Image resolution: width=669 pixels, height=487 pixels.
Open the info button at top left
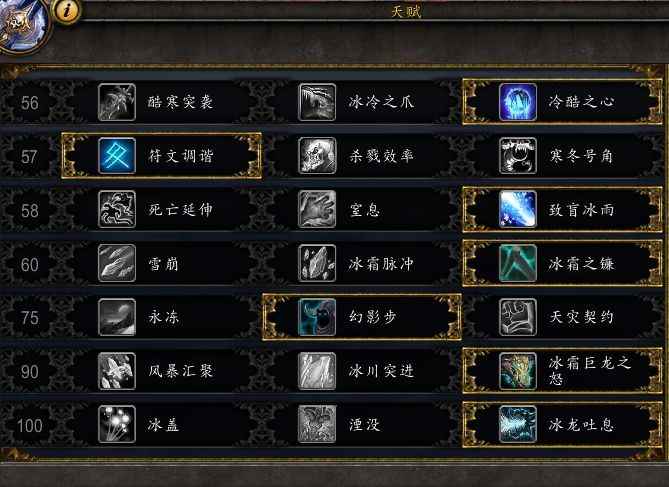(66, 11)
